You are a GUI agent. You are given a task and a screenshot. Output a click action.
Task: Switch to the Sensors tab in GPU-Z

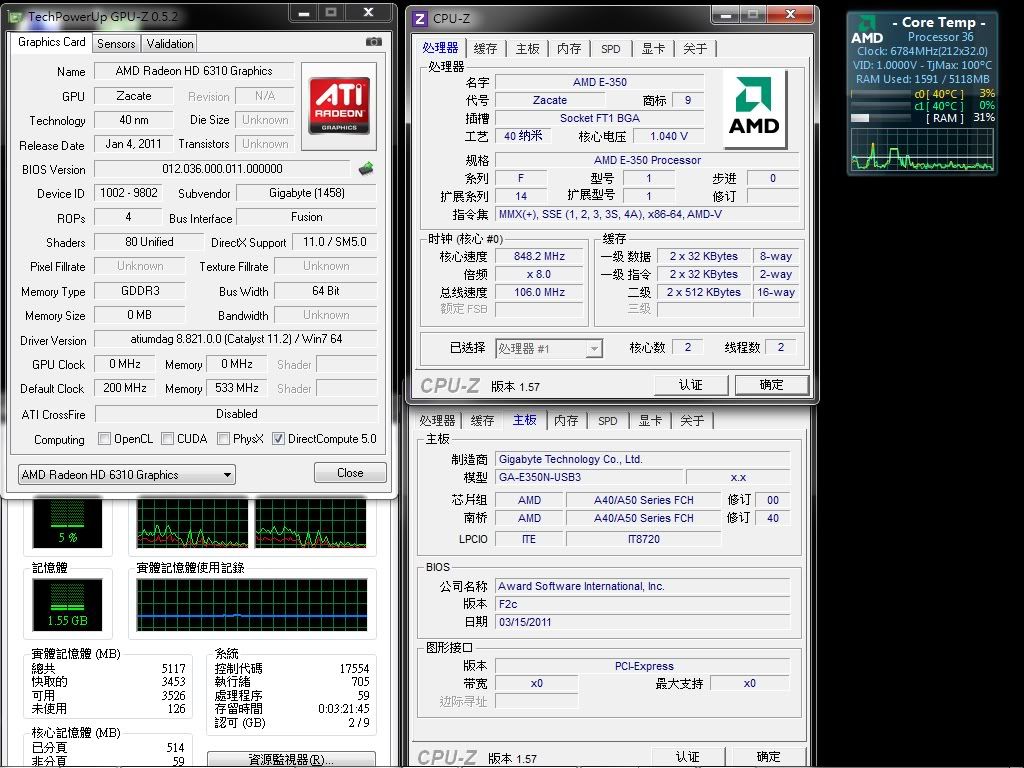[x=116, y=44]
